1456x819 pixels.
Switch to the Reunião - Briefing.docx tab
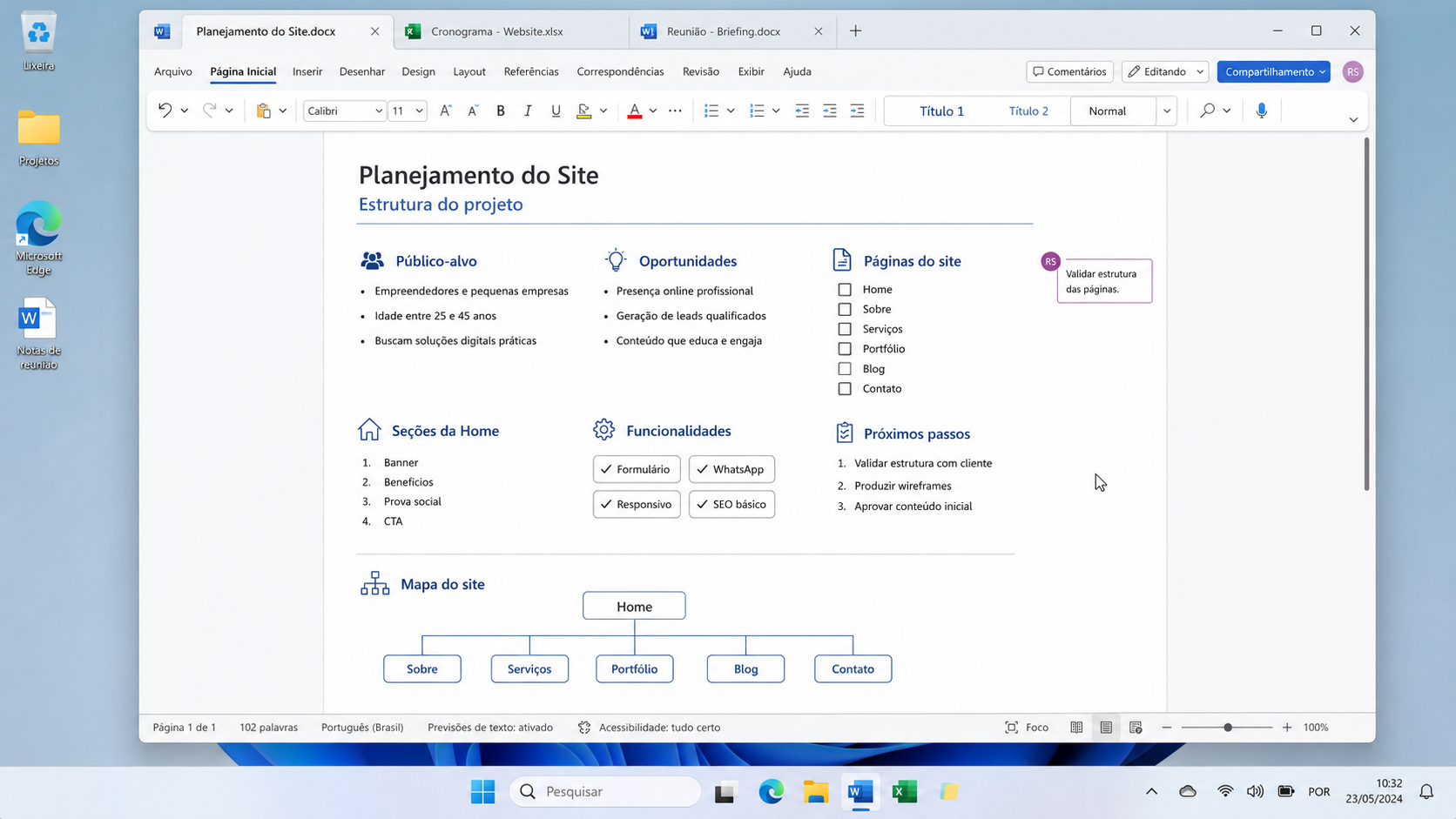coord(732,31)
